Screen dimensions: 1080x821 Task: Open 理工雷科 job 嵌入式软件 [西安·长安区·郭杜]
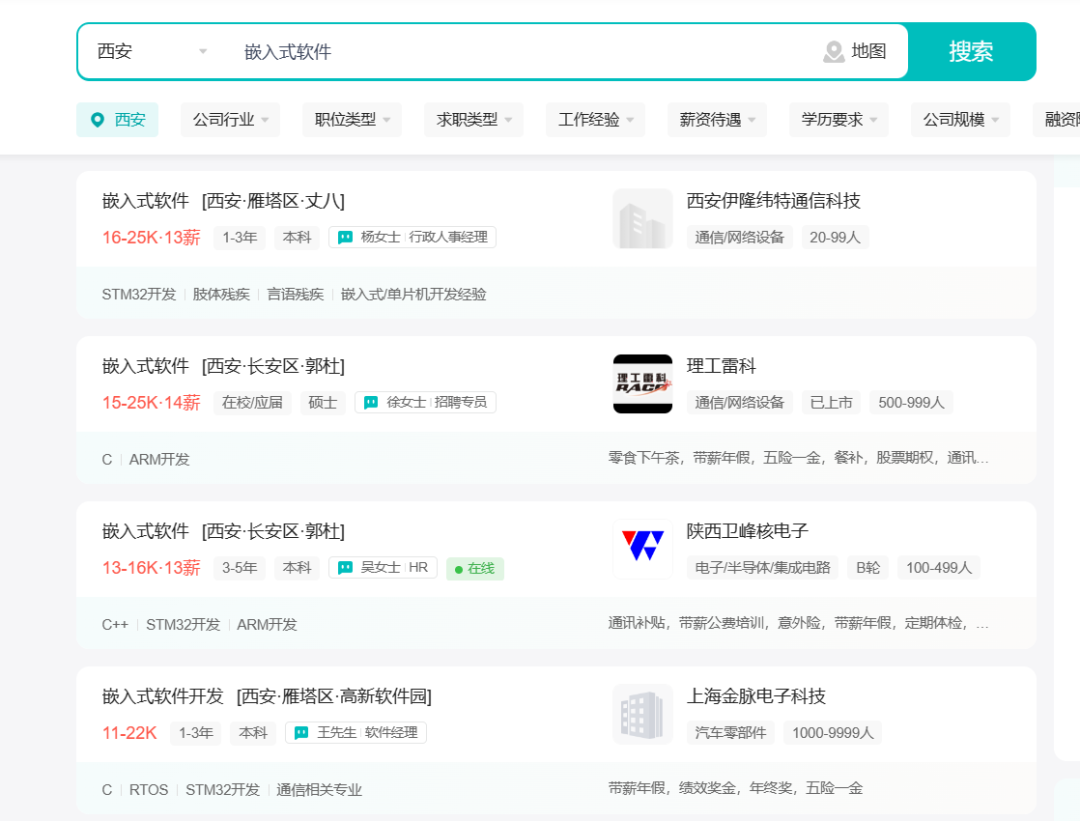point(223,366)
